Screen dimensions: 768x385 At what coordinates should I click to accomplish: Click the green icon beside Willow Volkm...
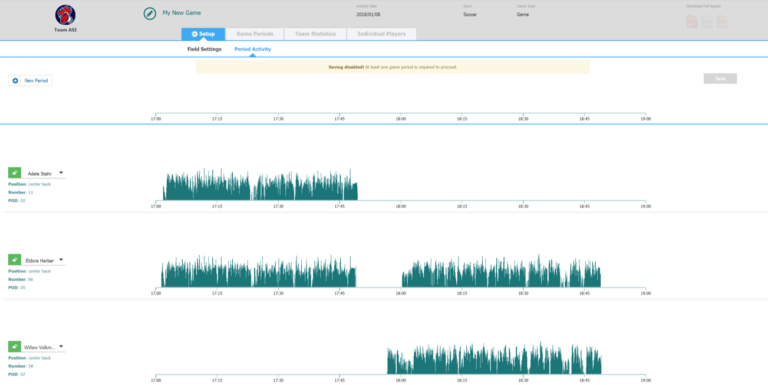point(14,346)
